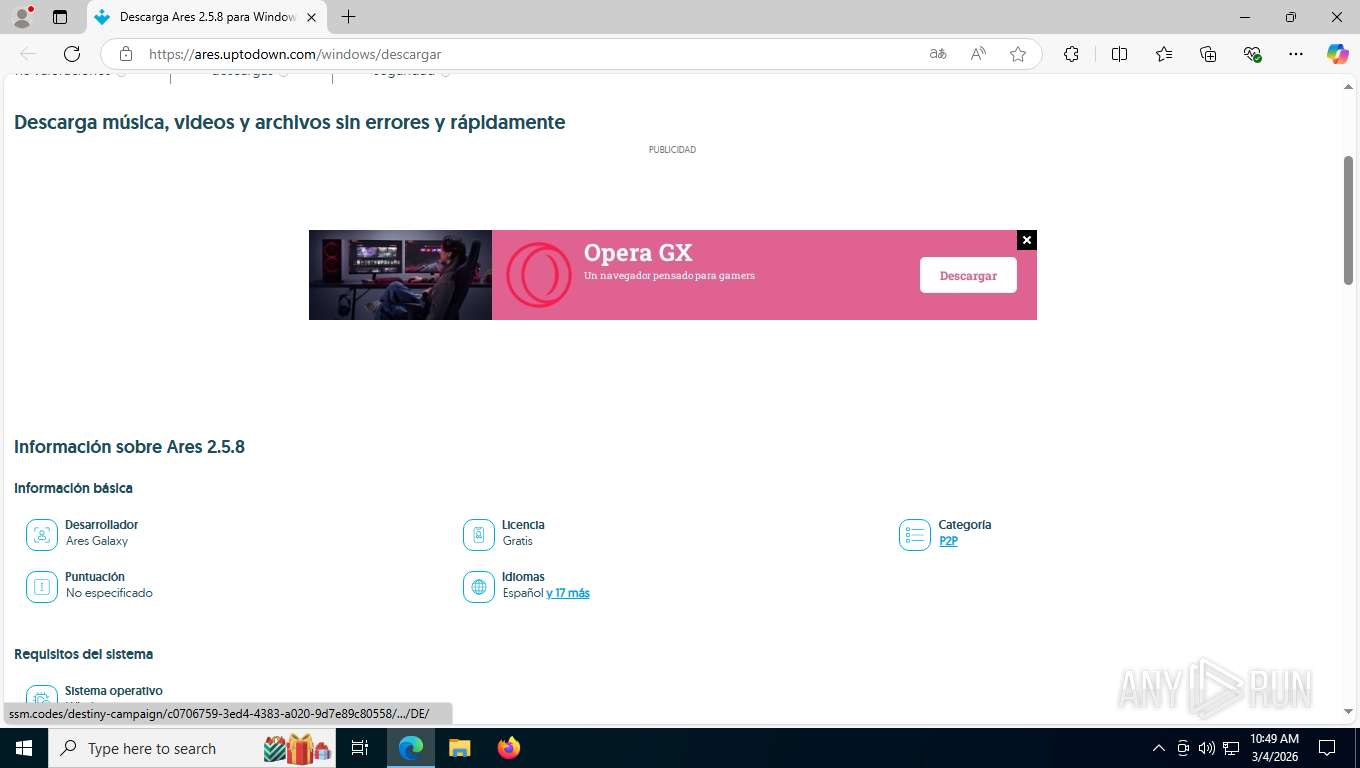1360x768 pixels.
Task: Click the 'Requisitos del sistema' heading
Action: [x=83, y=654]
